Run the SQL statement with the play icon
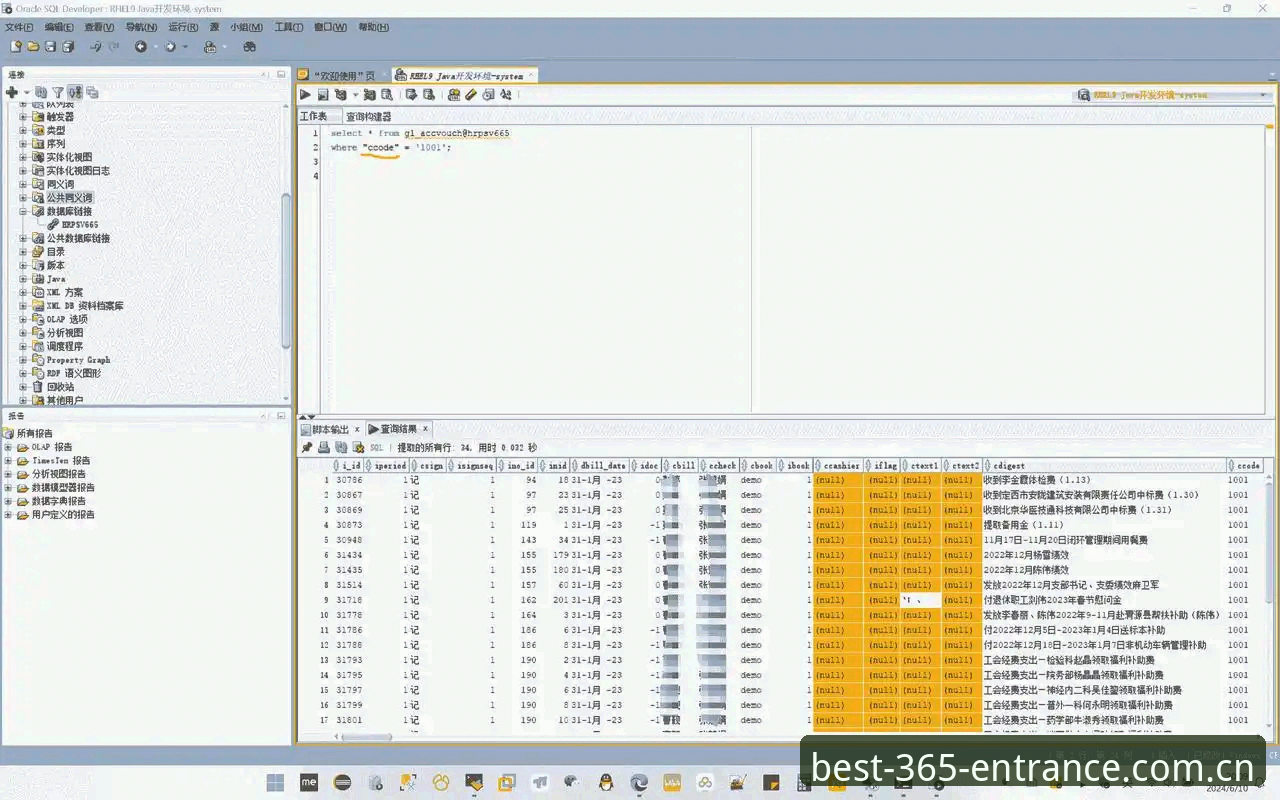Viewport: 1280px width, 800px height. coord(305,95)
